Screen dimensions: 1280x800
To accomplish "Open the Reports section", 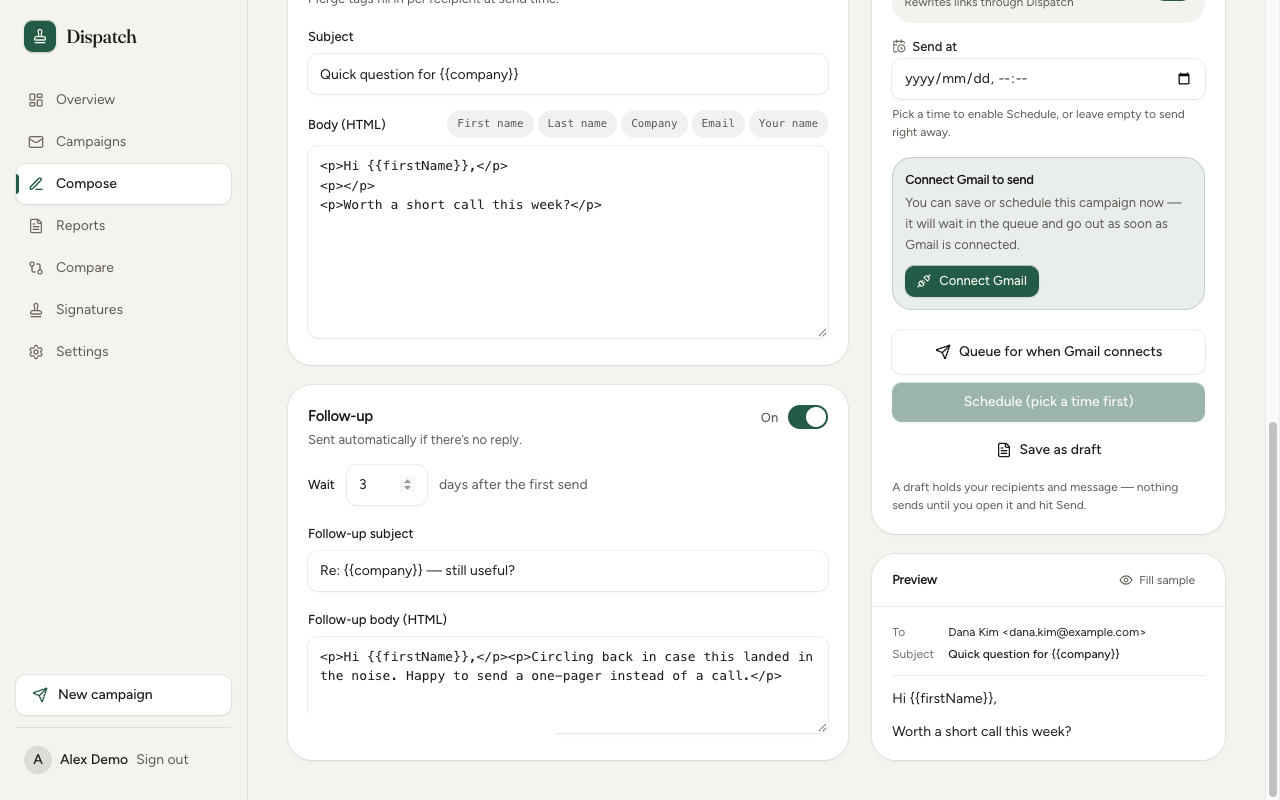I will pyautogui.click(x=124, y=226).
